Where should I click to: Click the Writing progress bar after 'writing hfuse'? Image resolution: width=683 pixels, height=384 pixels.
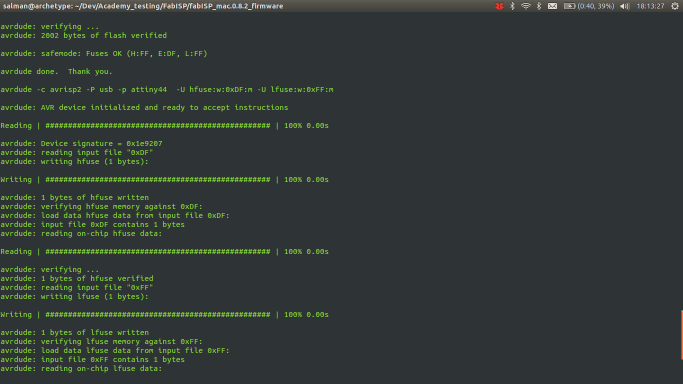coord(165,179)
